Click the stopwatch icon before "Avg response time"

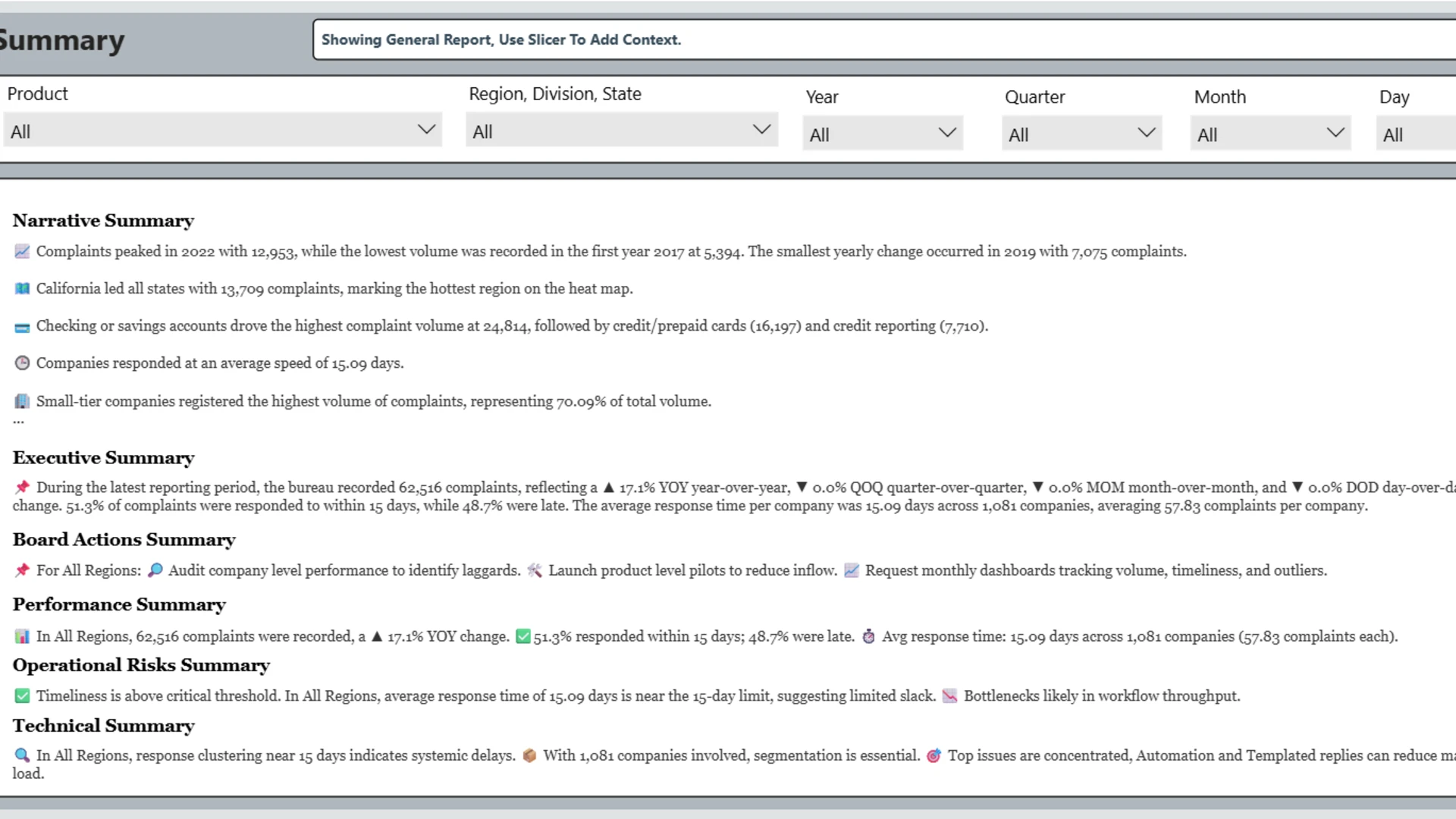868,636
